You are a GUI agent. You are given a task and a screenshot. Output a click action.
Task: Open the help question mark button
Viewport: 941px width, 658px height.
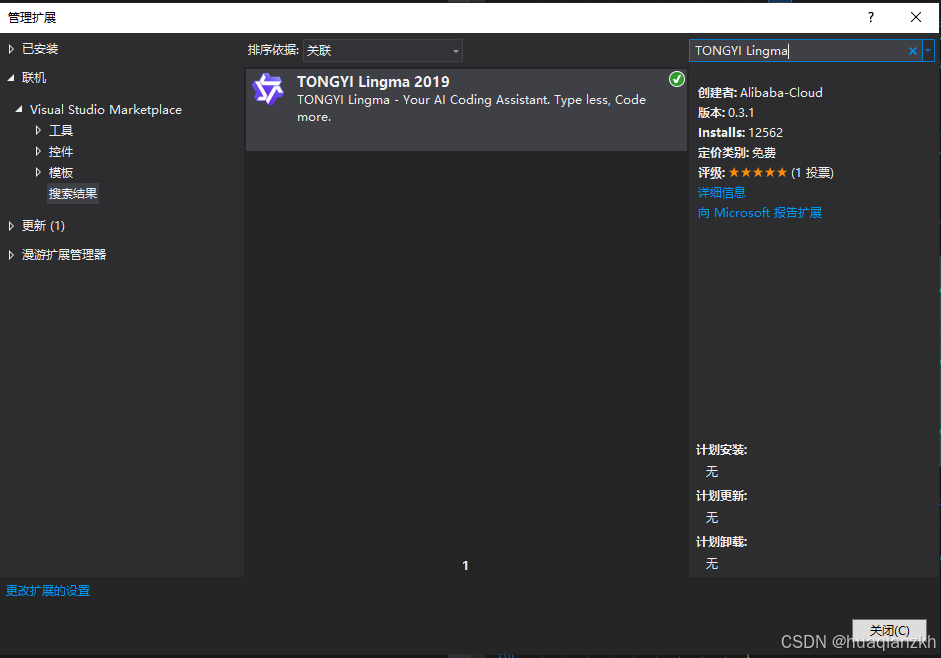click(871, 17)
